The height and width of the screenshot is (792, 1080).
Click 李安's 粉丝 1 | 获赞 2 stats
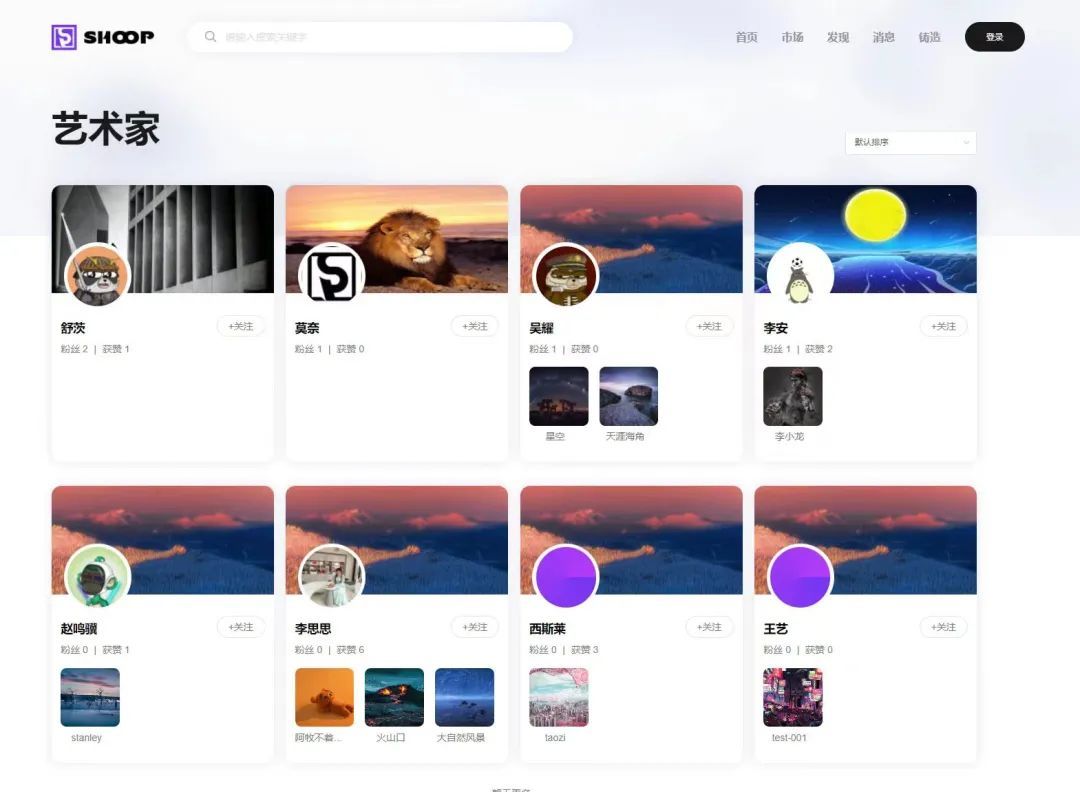click(798, 349)
